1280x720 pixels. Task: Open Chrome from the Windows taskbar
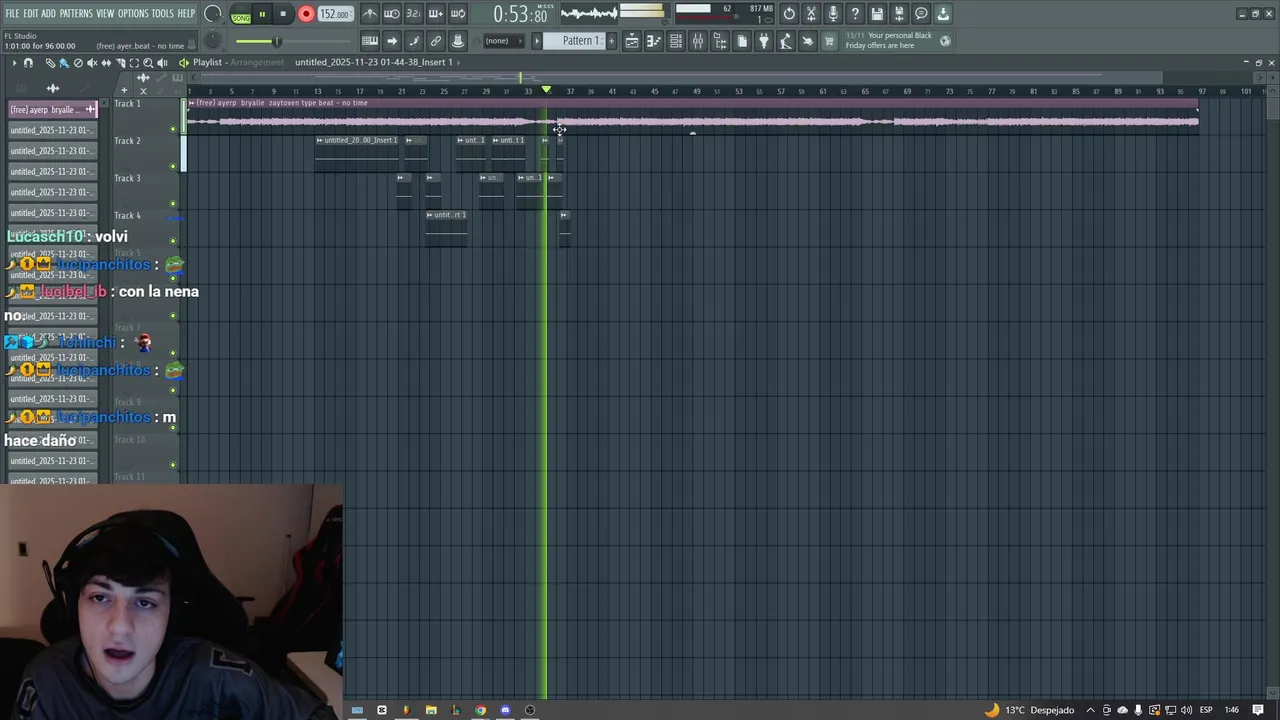click(480, 710)
